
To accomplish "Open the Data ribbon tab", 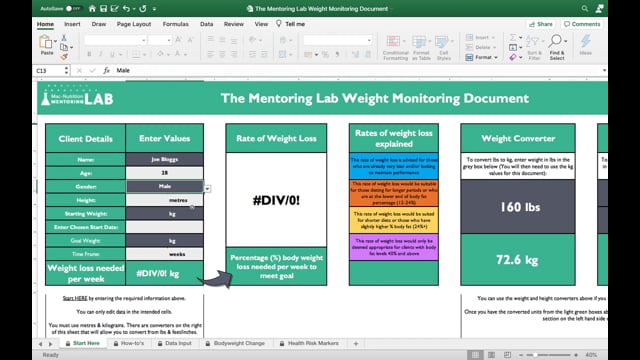I will [207, 24].
